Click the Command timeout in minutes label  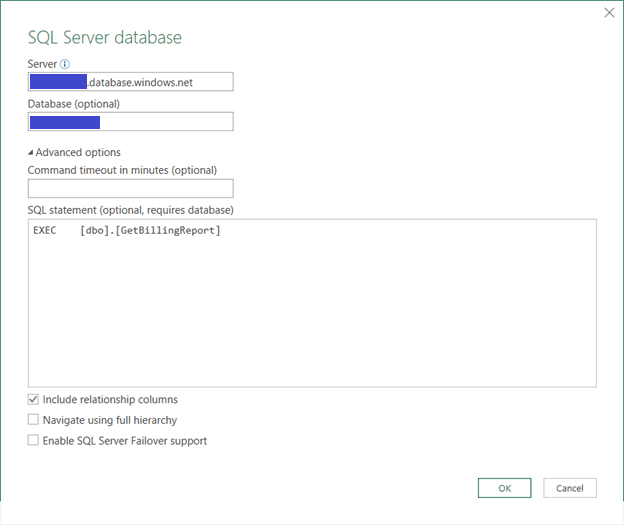[x=122, y=170]
